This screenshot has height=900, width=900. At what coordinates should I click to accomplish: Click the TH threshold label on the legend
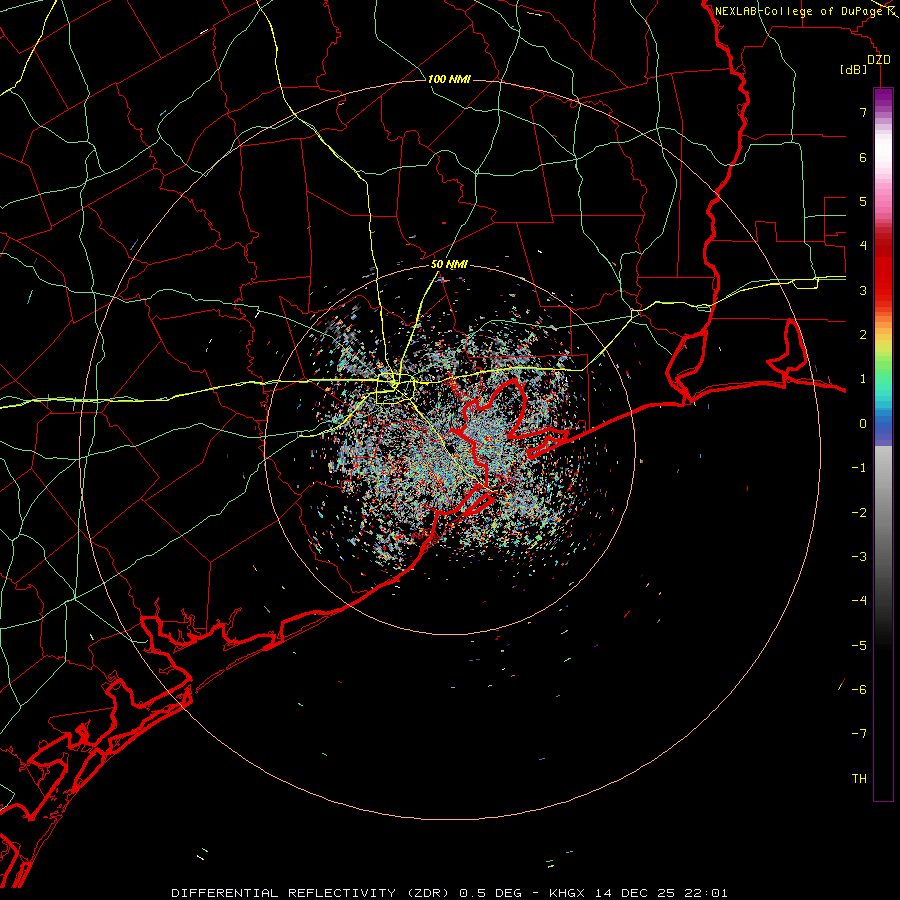tap(859, 779)
